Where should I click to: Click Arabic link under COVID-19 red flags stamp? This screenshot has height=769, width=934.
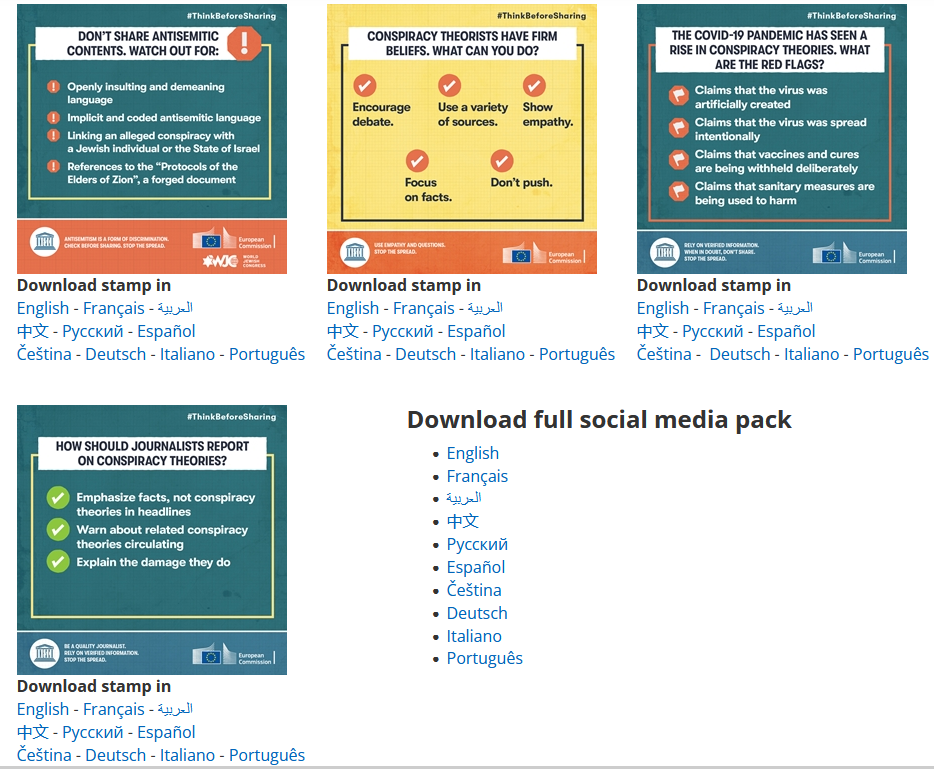point(795,308)
